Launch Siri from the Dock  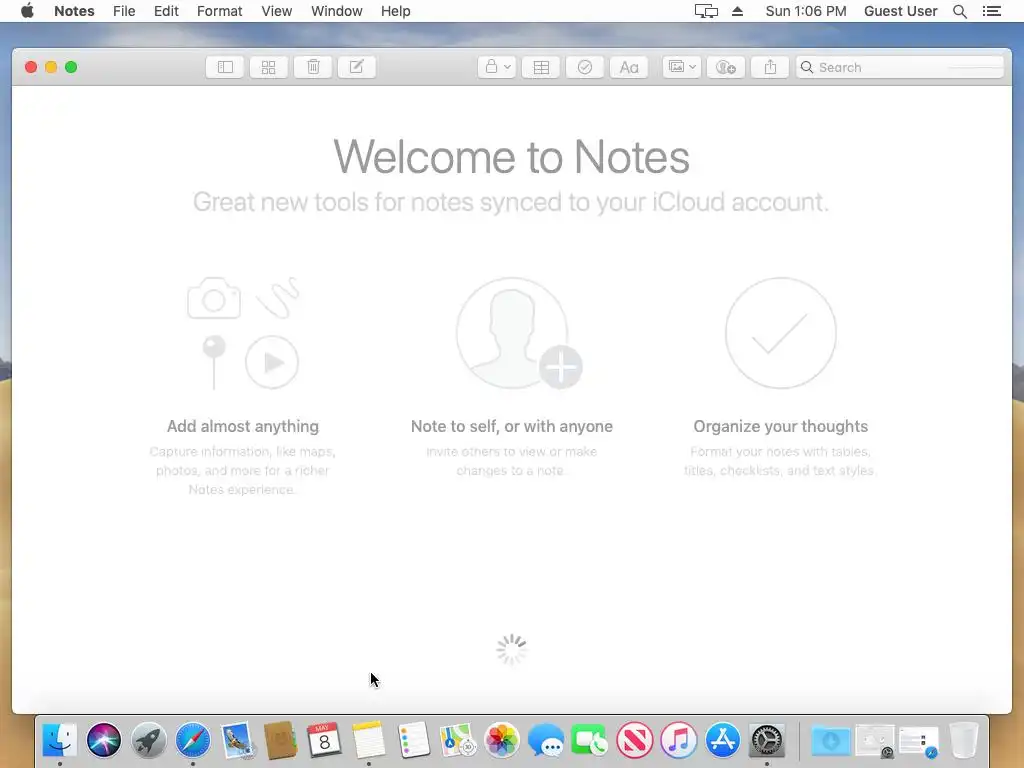pyautogui.click(x=104, y=741)
